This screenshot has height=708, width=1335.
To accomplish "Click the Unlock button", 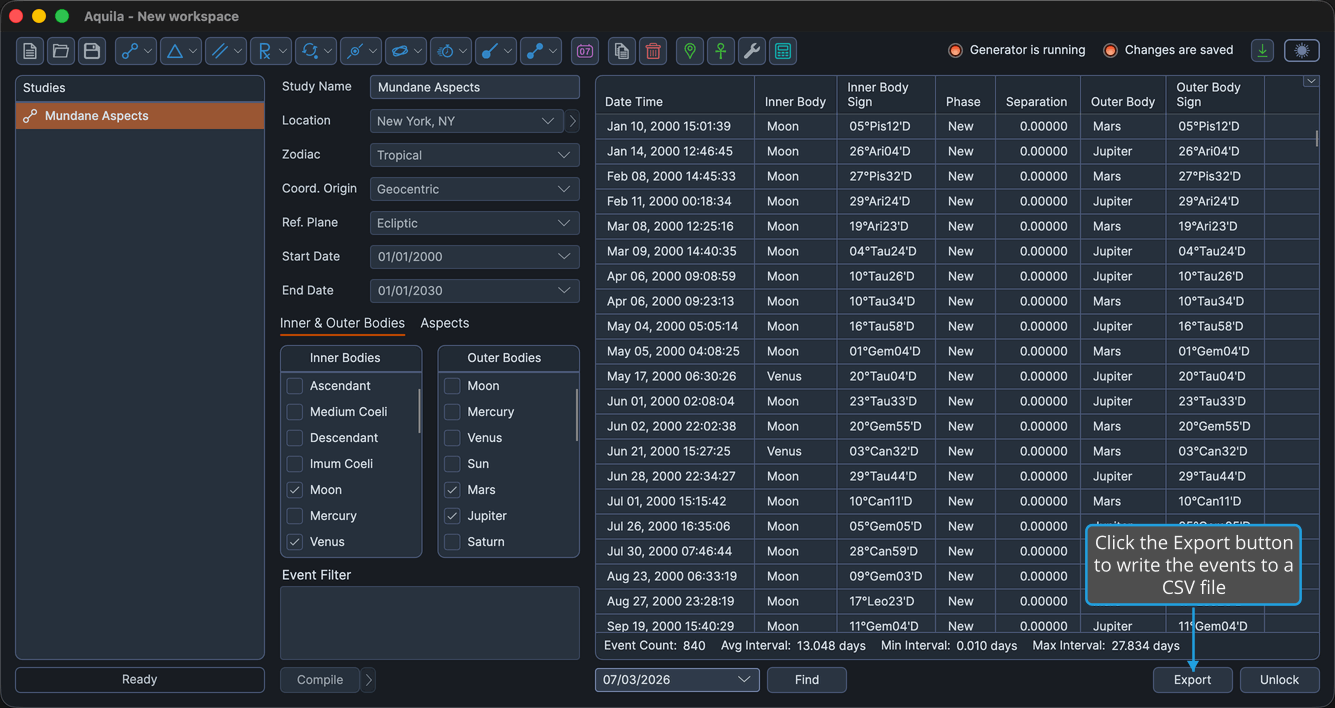I will click(1279, 680).
